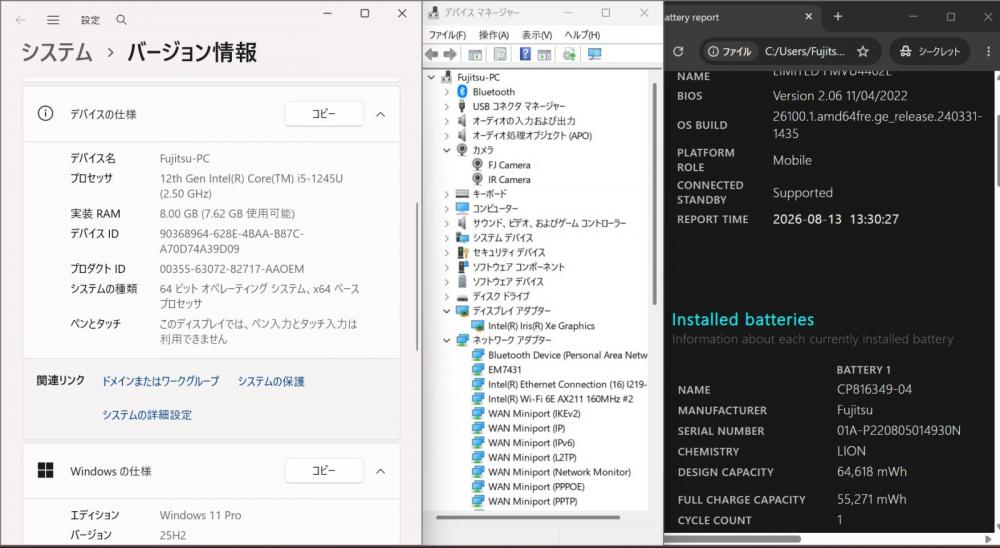Select the EM7431 network adapter
1000x548 pixels.
[x=504, y=369]
